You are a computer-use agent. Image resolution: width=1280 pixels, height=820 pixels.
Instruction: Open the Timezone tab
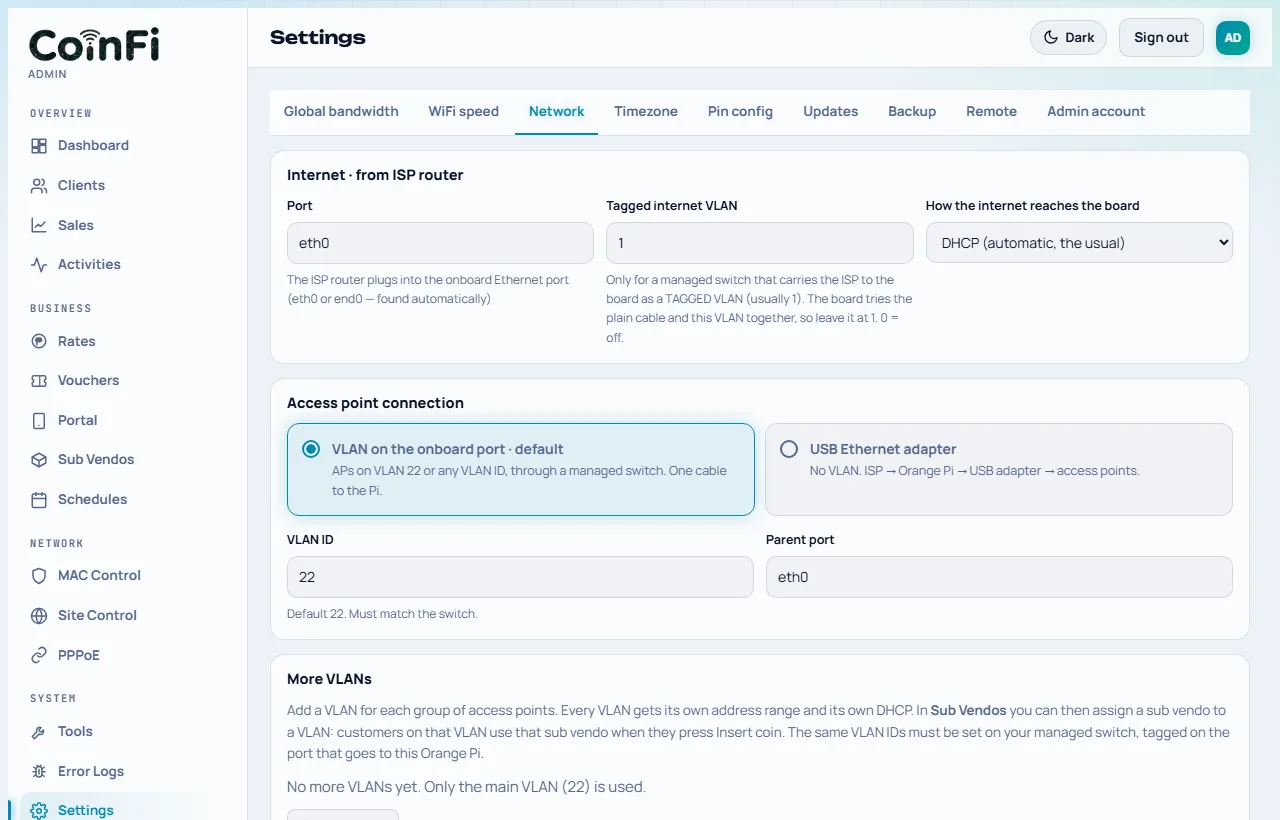coord(646,111)
